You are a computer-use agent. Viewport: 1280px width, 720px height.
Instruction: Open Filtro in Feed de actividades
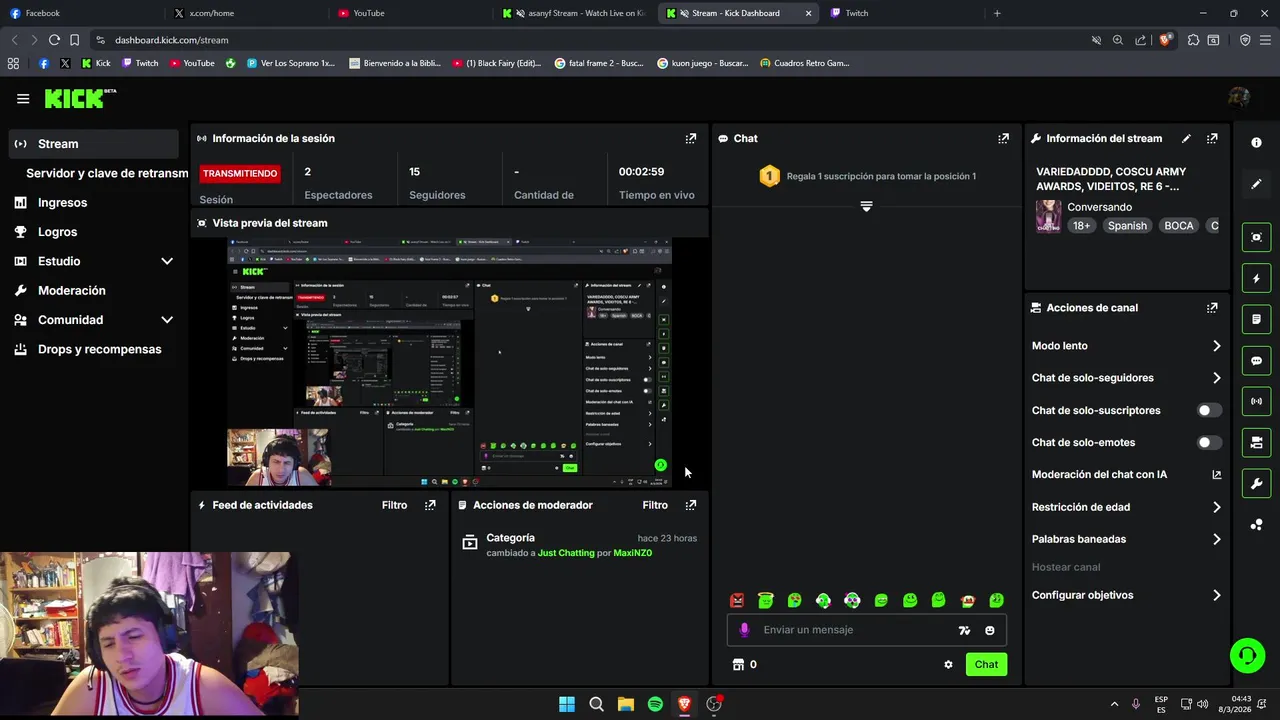click(x=394, y=505)
